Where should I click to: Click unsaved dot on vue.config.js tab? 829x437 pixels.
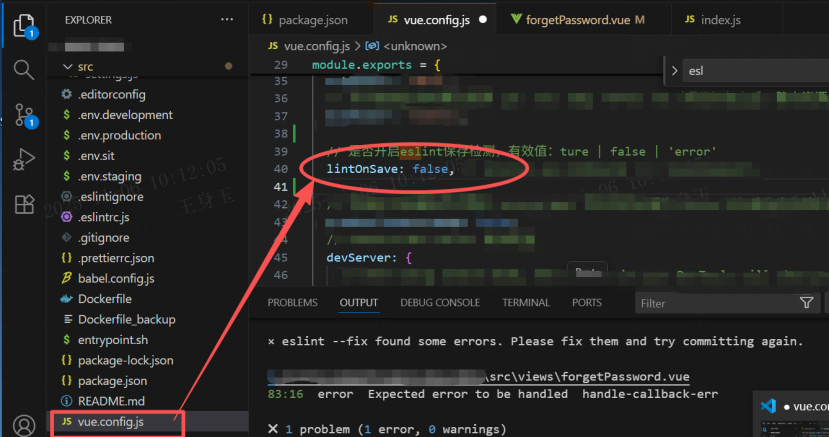(x=483, y=20)
